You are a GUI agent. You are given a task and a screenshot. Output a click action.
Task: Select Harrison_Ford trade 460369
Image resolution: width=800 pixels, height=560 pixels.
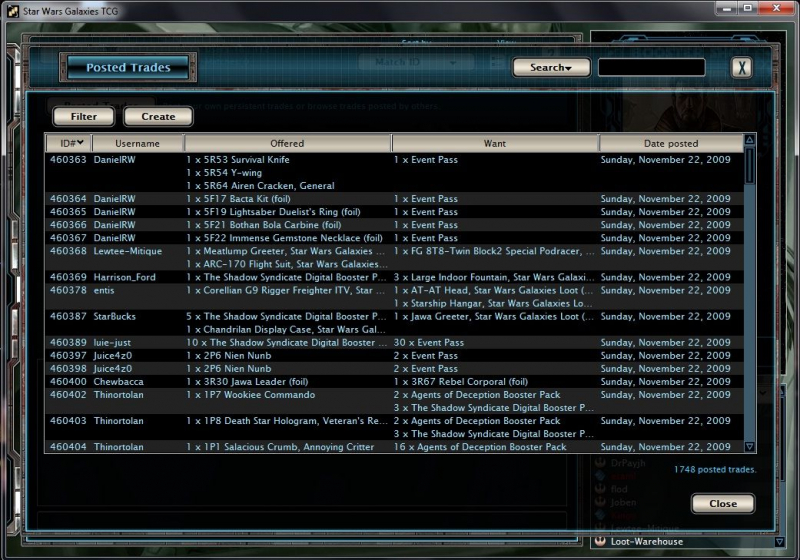click(x=394, y=277)
